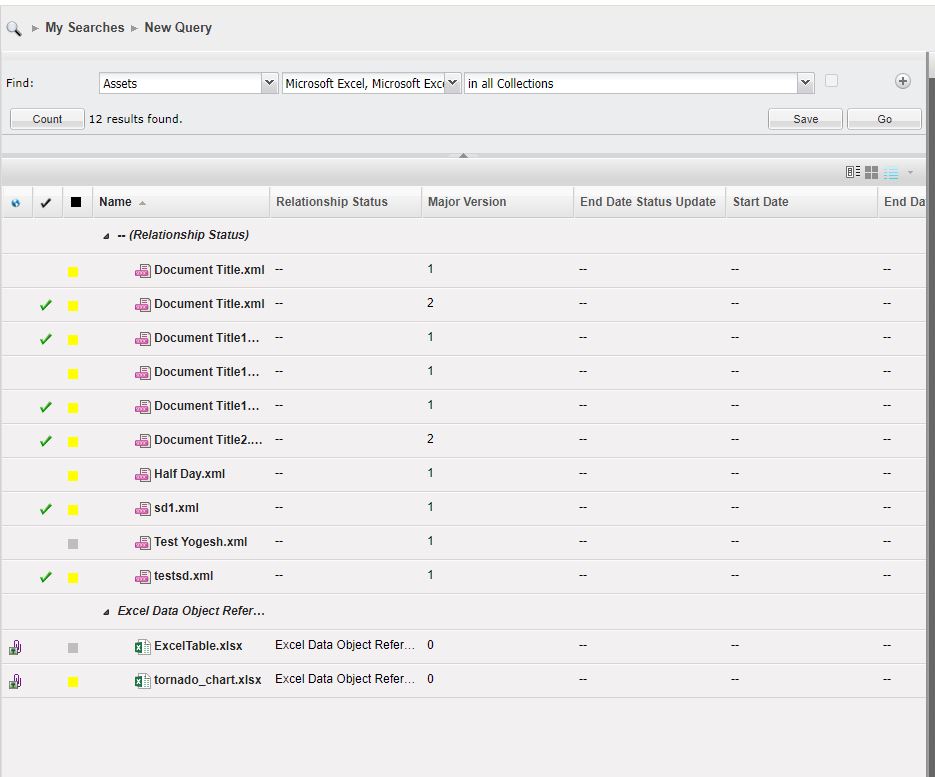935x777 pixels.
Task: Select the Document Title2.... name
Action: (208, 439)
